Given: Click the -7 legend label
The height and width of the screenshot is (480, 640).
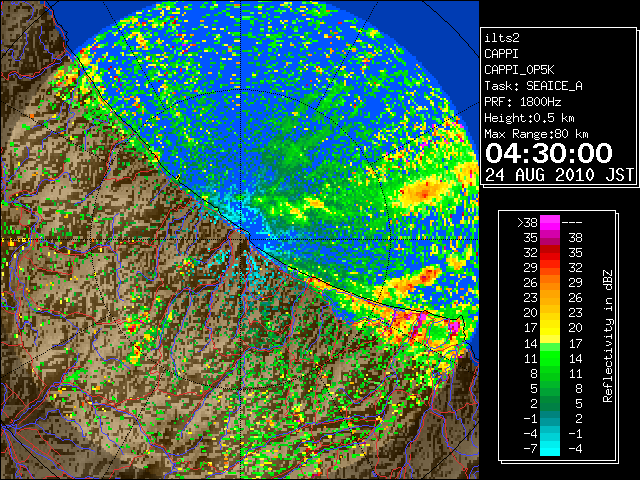Looking at the screenshot, I should coord(530,449).
